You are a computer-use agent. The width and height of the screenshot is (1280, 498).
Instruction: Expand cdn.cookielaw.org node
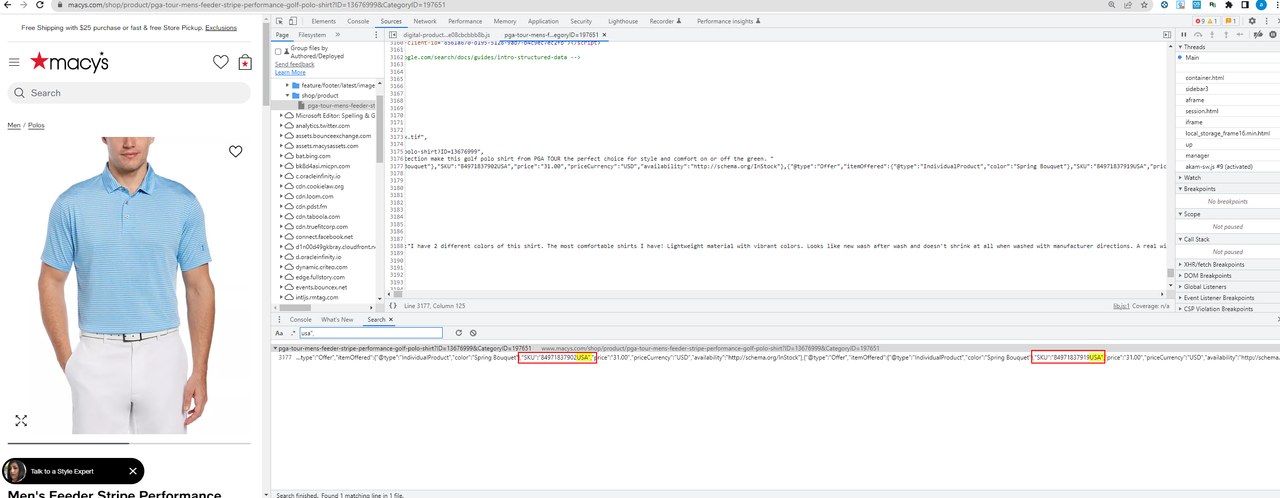[279, 186]
